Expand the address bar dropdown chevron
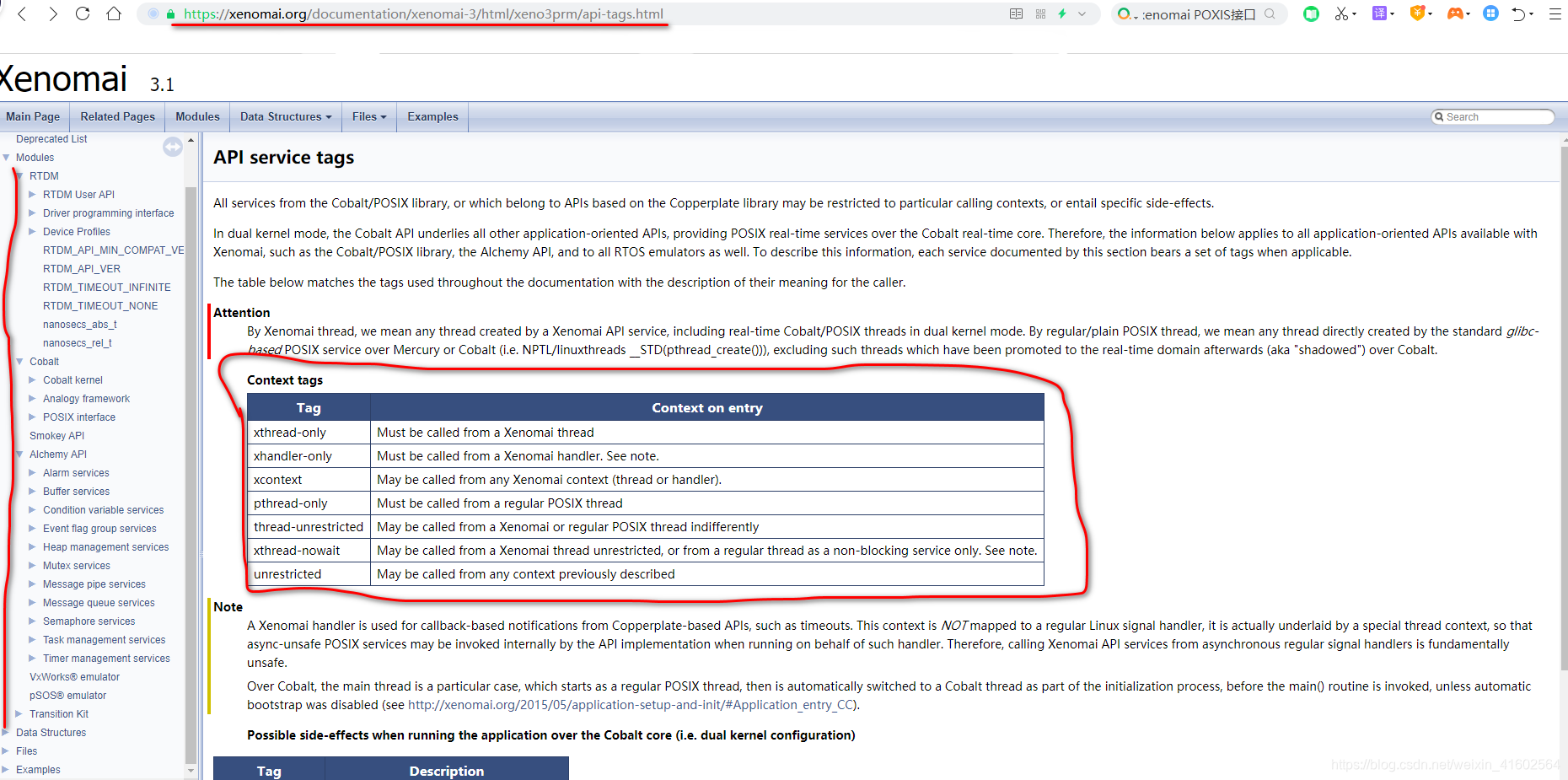Screen dimensions: 1568x780 (1082, 14)
